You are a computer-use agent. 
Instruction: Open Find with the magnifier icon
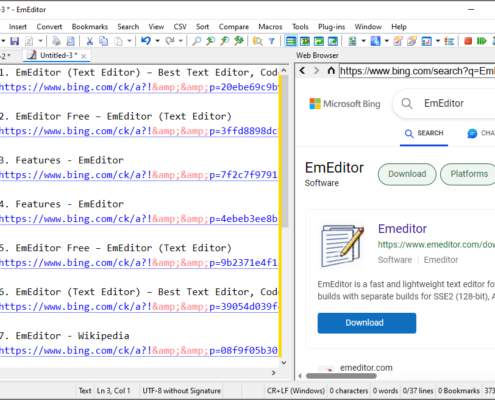197,41
